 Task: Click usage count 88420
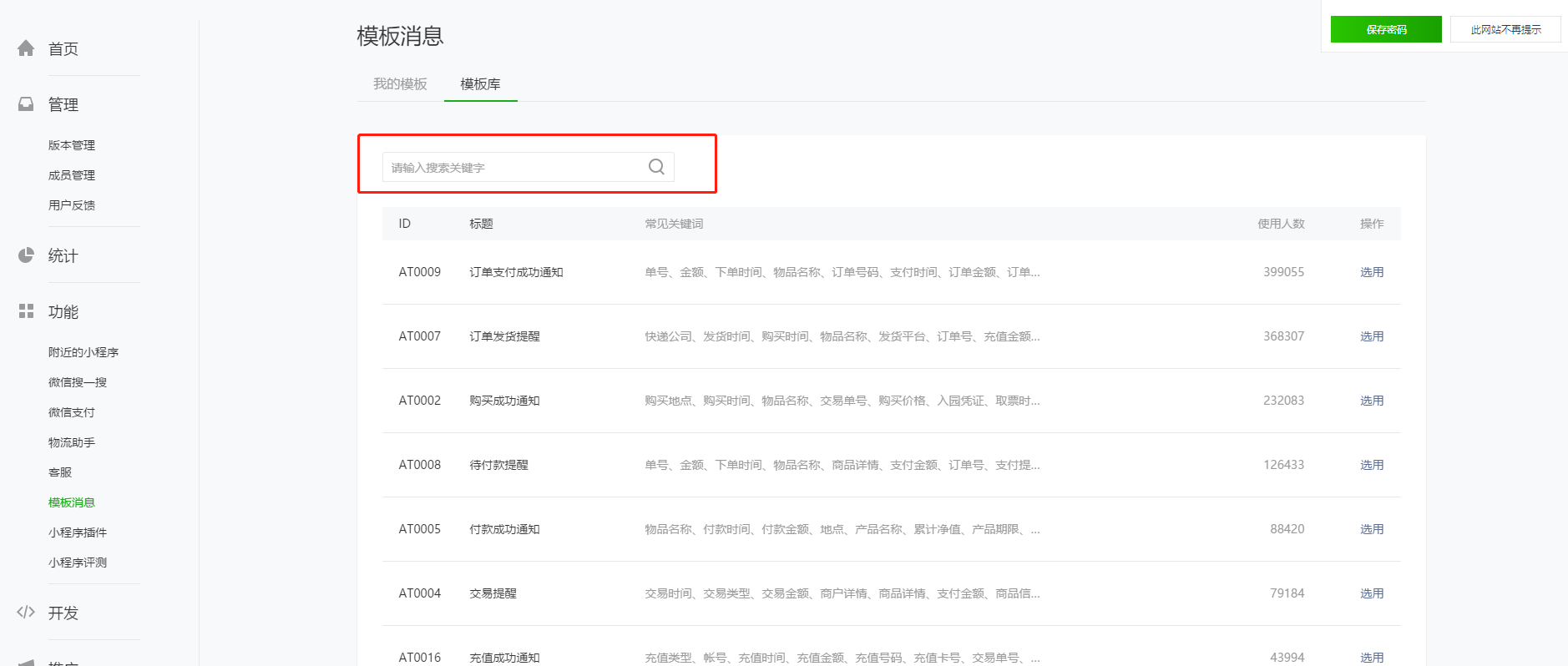pyautogui.click(x=1287, y=529)
